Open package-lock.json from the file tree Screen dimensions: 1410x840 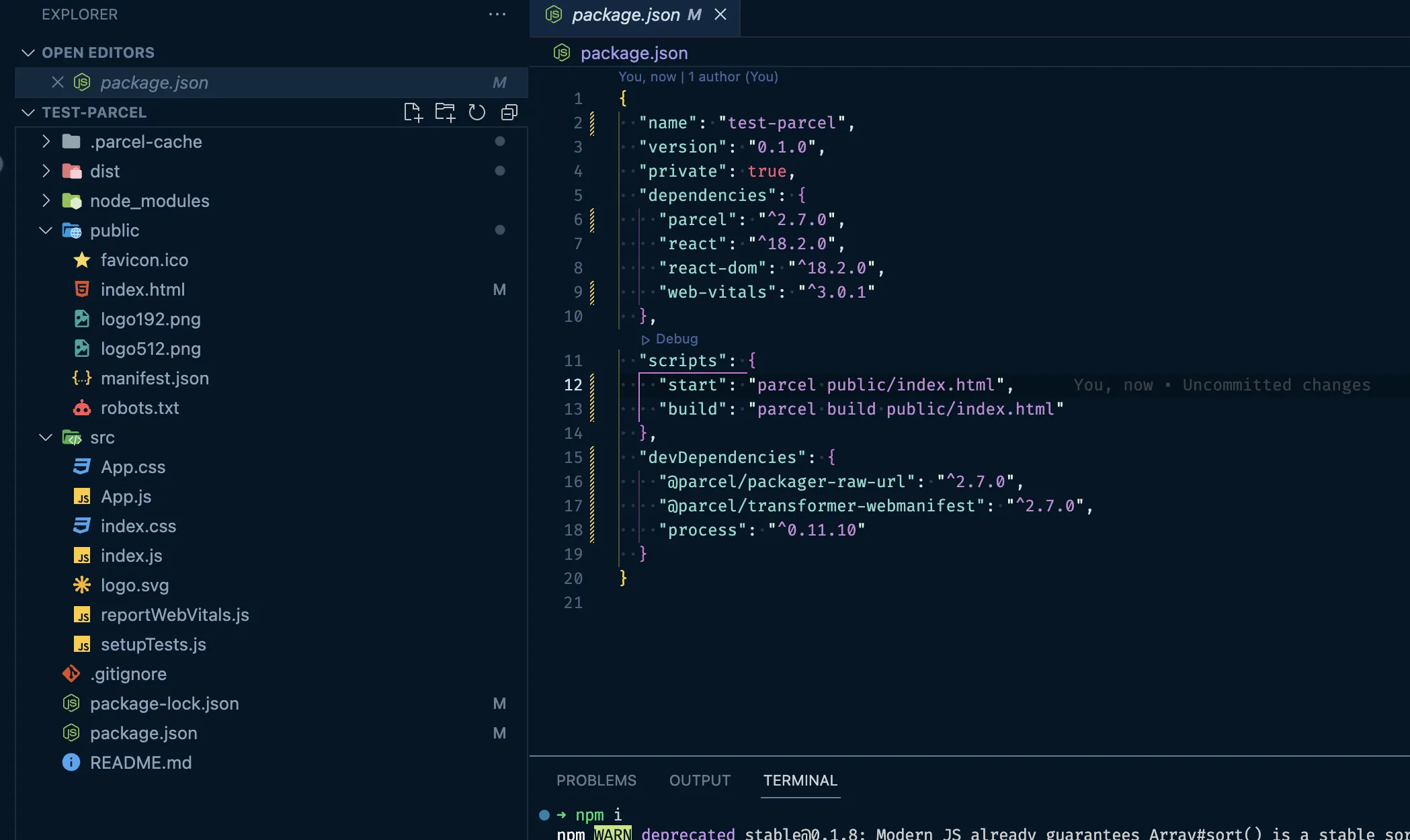pyautogui.click(x=165, y=704)
